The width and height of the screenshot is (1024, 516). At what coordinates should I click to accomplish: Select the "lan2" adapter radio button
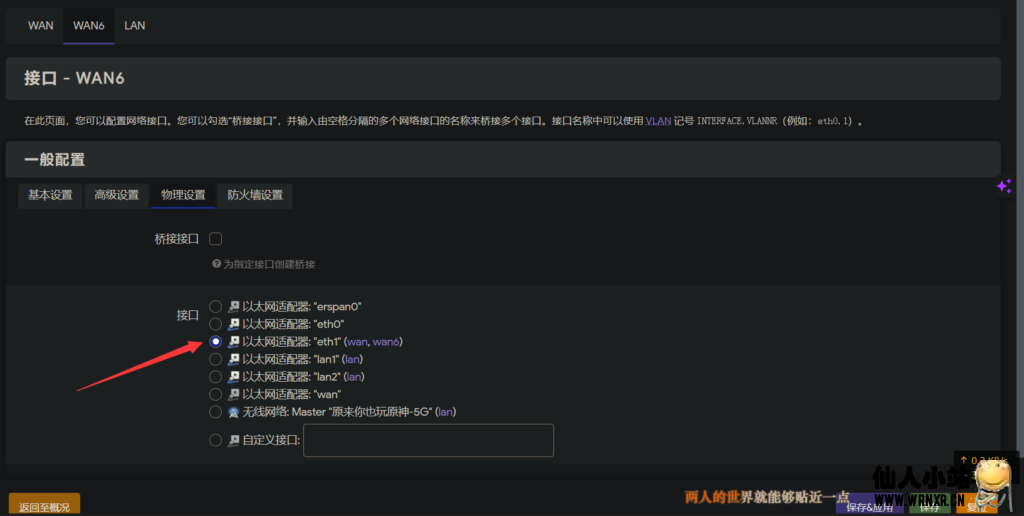pyautogui.click(x=216, y=377)
